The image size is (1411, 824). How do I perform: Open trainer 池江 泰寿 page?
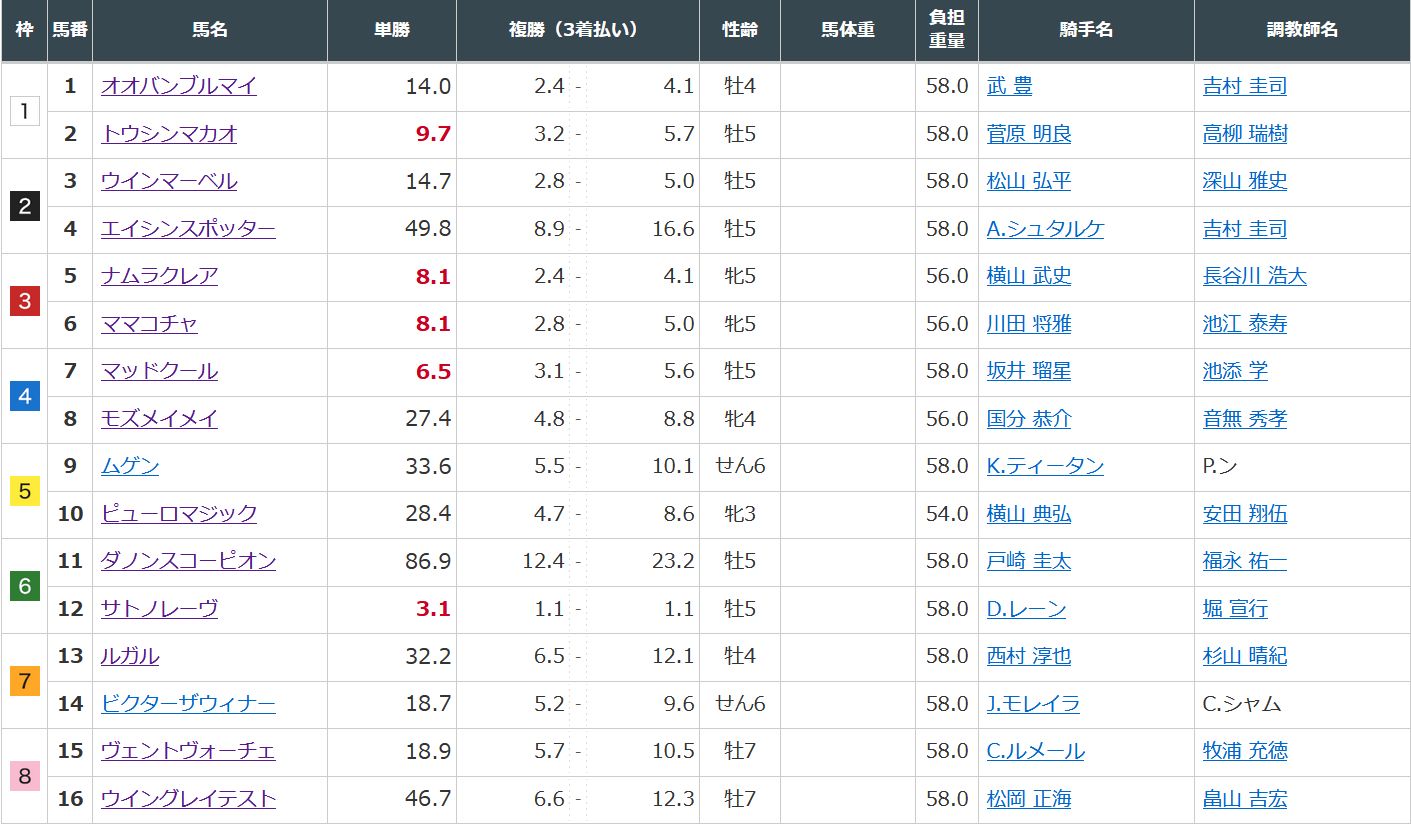pyautogui.click(x=1244, y=324)
